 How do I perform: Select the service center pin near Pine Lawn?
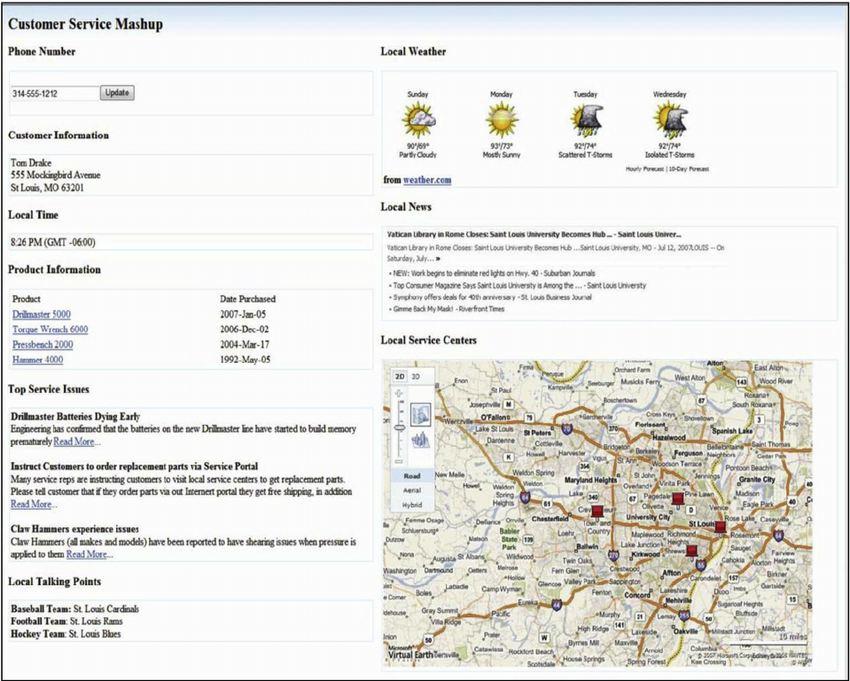[x=678, y=498]
